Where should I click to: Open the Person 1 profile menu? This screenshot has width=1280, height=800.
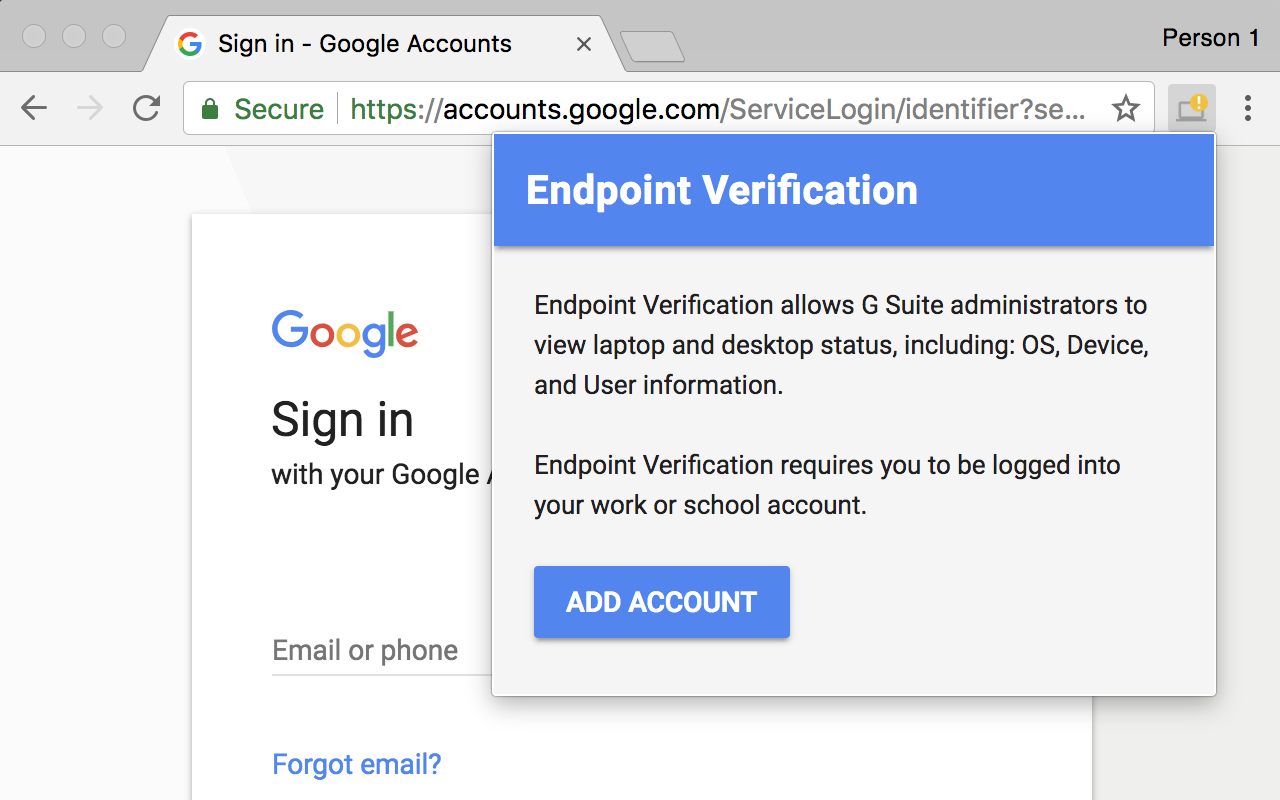[x=1210, y=38]
